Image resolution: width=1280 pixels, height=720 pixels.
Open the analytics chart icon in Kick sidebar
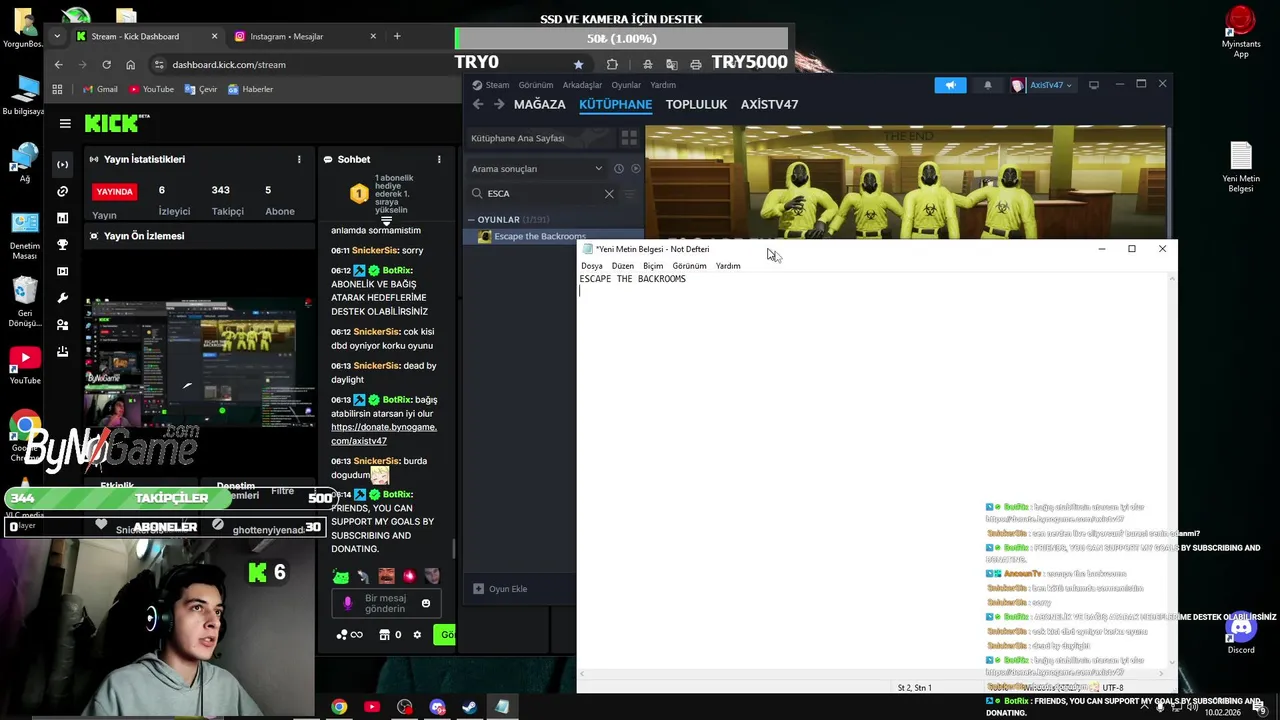pos(63,218)
